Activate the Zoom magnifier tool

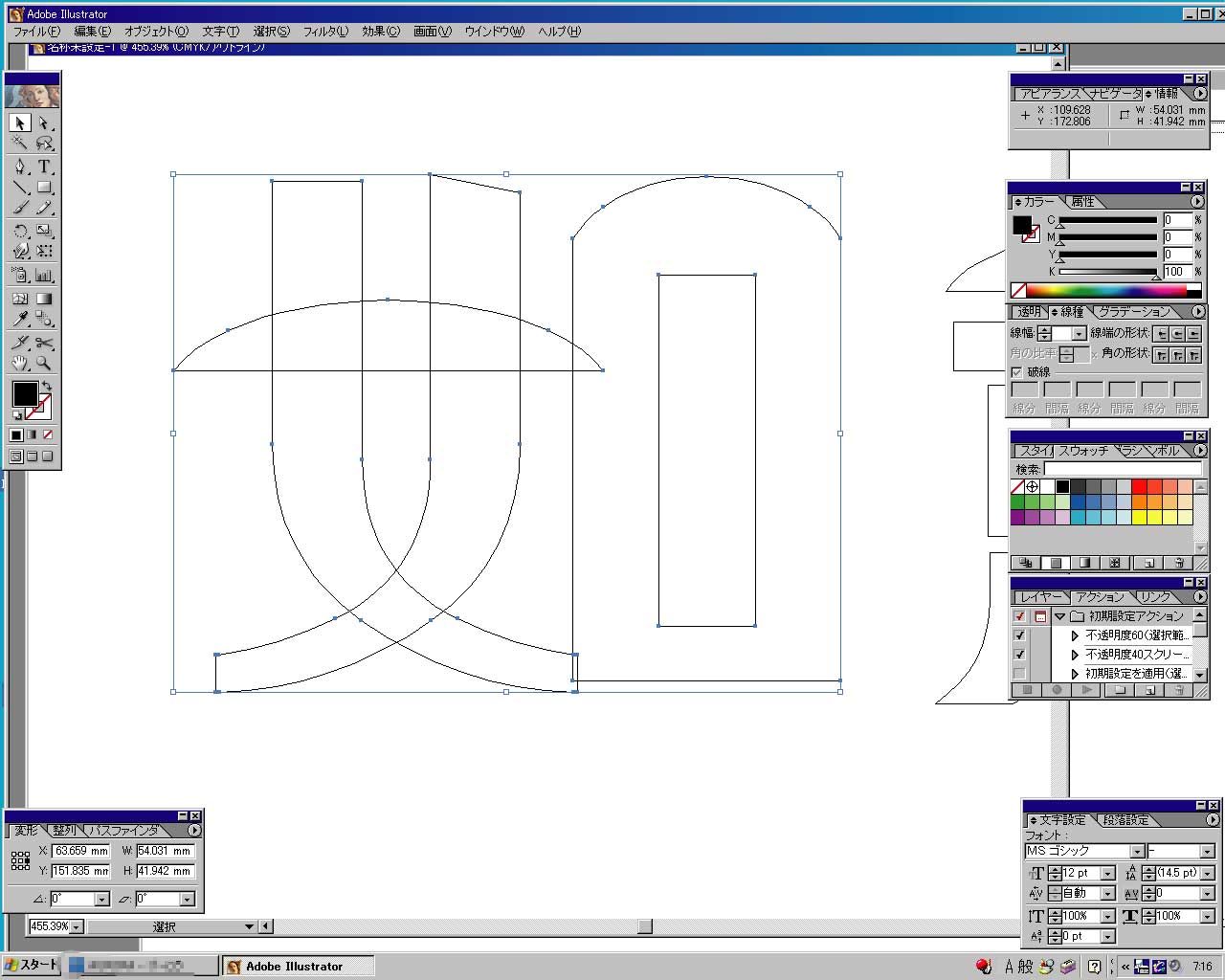tap(44, 363)
